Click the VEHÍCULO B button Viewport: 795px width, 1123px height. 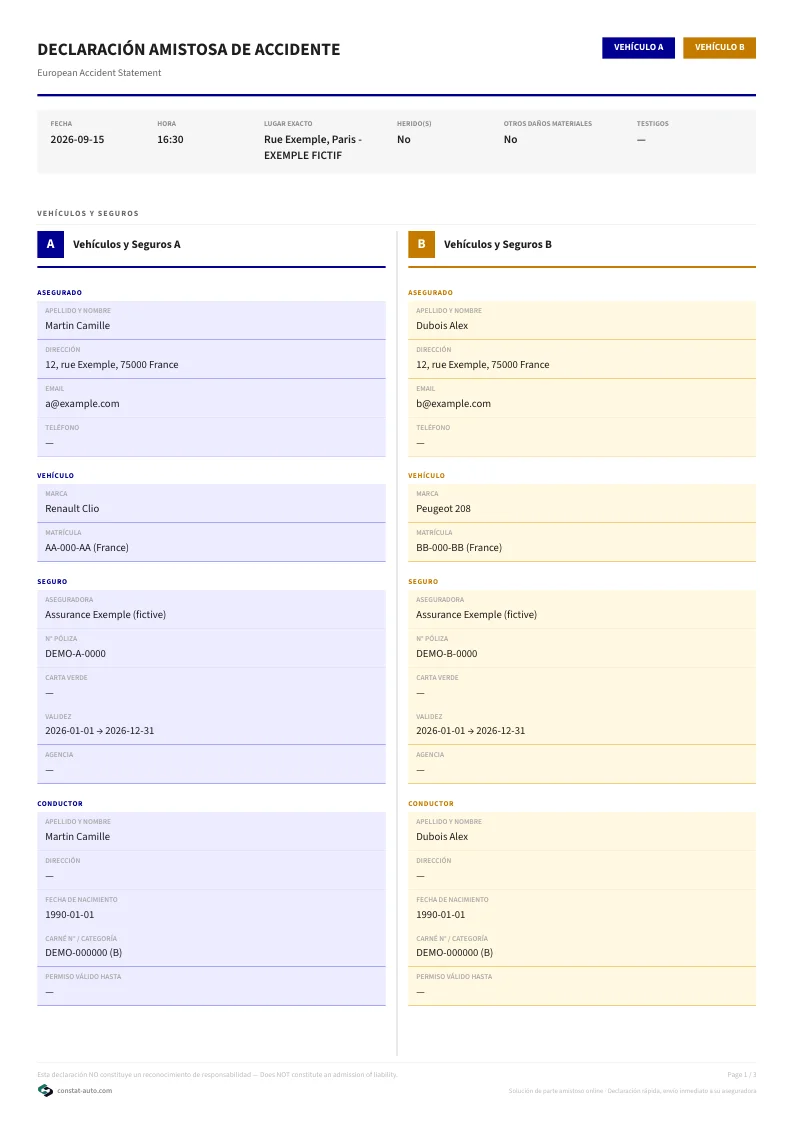(719, 47)
